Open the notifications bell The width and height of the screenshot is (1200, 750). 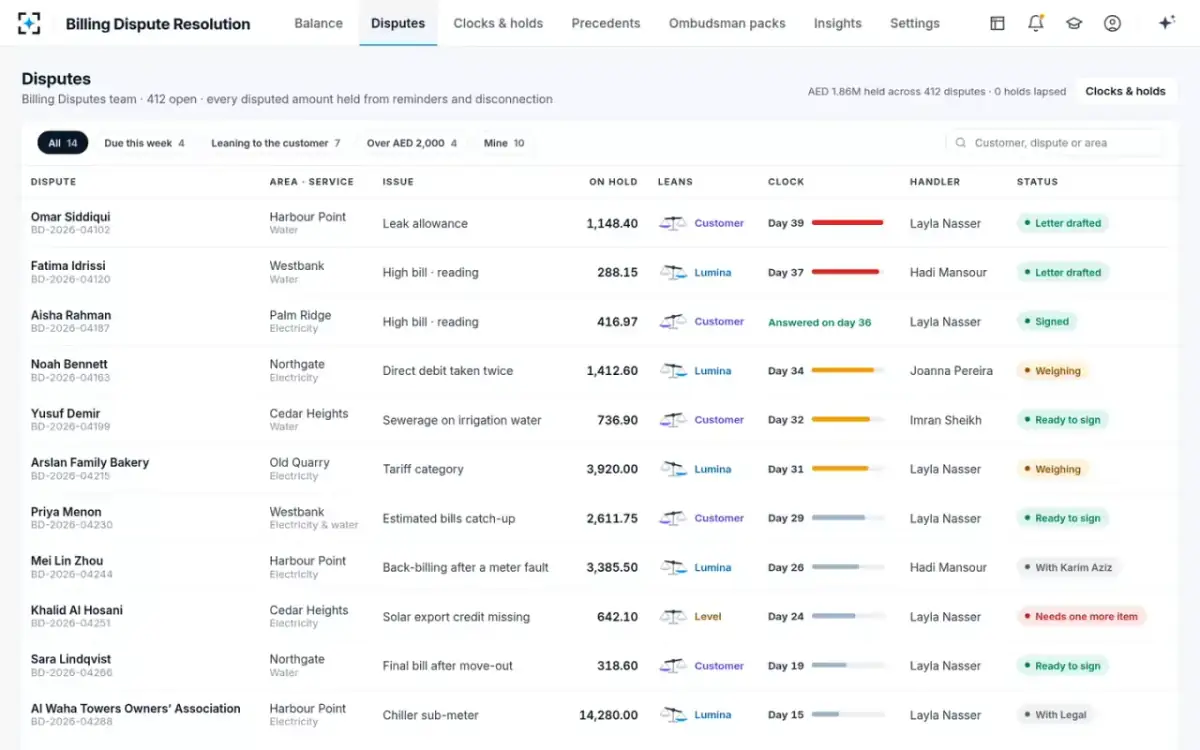tap(1035, 23)
